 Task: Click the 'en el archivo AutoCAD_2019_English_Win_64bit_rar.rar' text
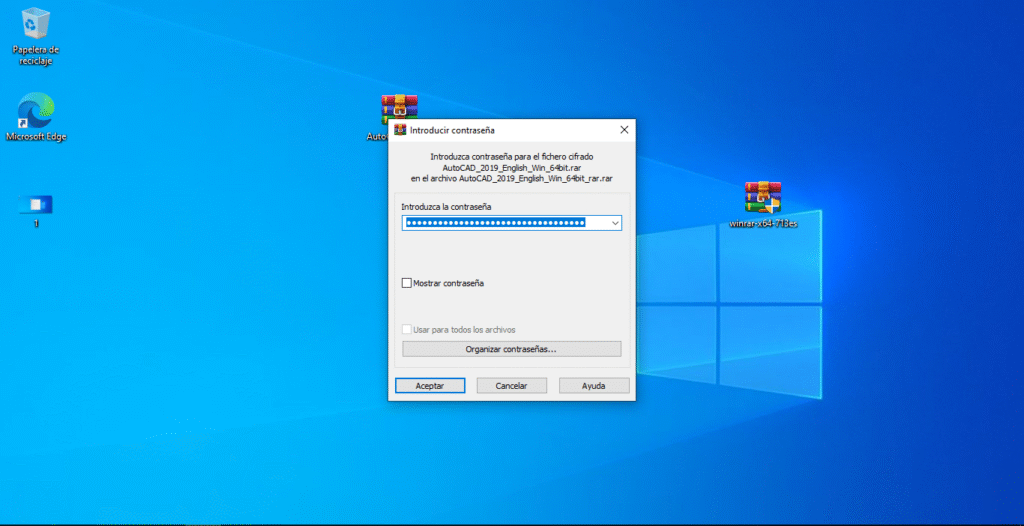click(511, 178)
